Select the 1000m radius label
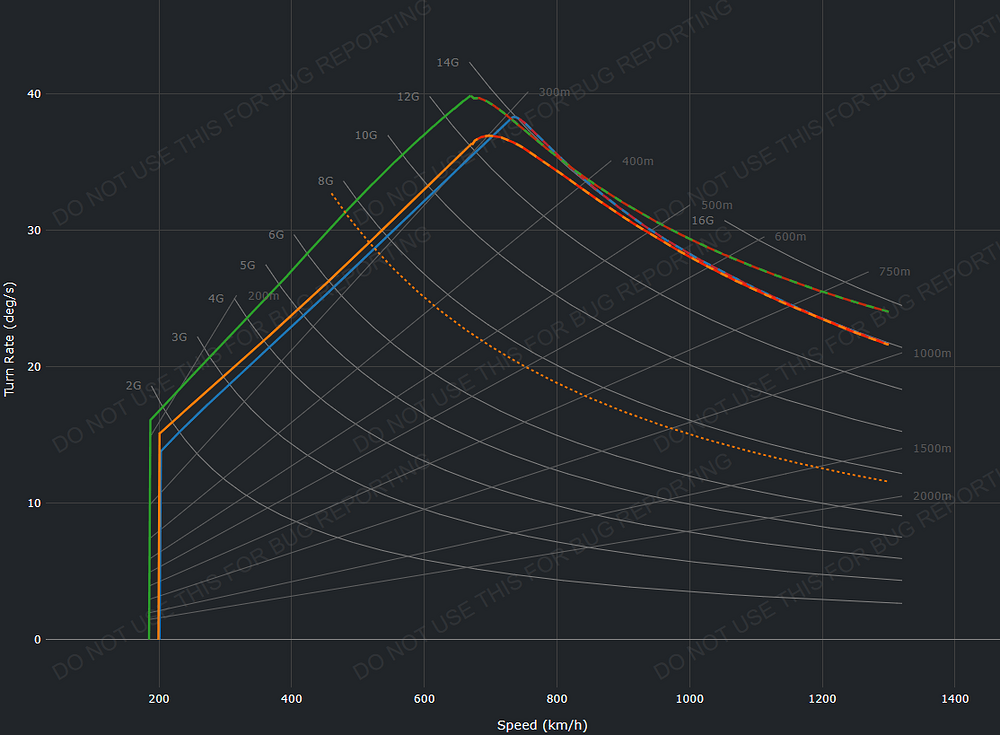 [932, 354]
